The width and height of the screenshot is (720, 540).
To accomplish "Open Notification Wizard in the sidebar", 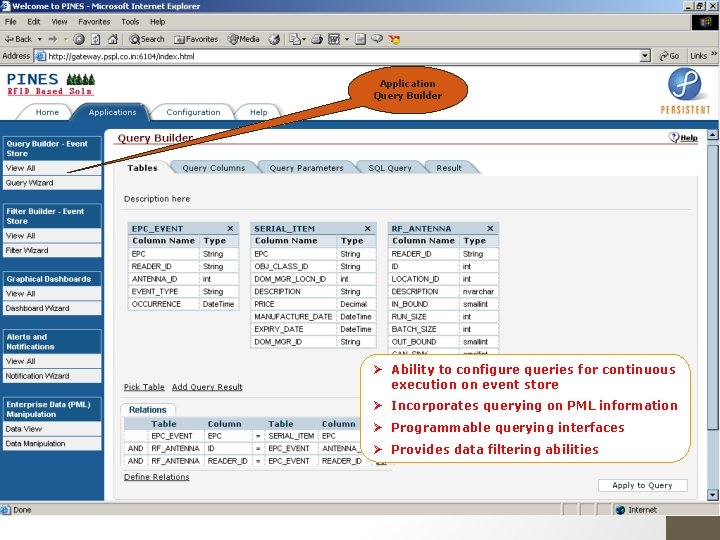I will pos(52,376).
